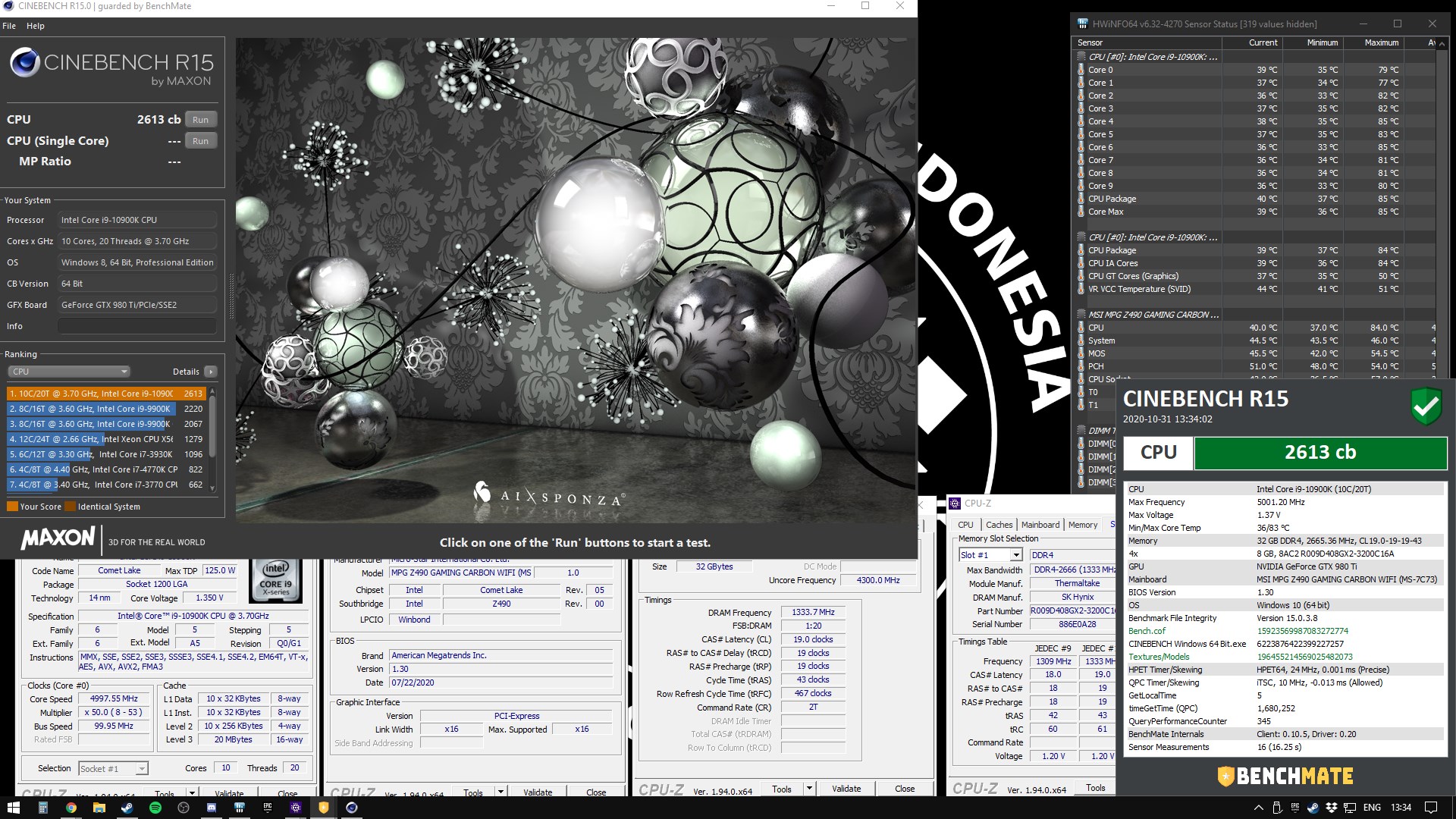Open the Bench.cof integrity link
Image resolution: width=1456 pixels, height=819 pixels.
coord(1147,631)
